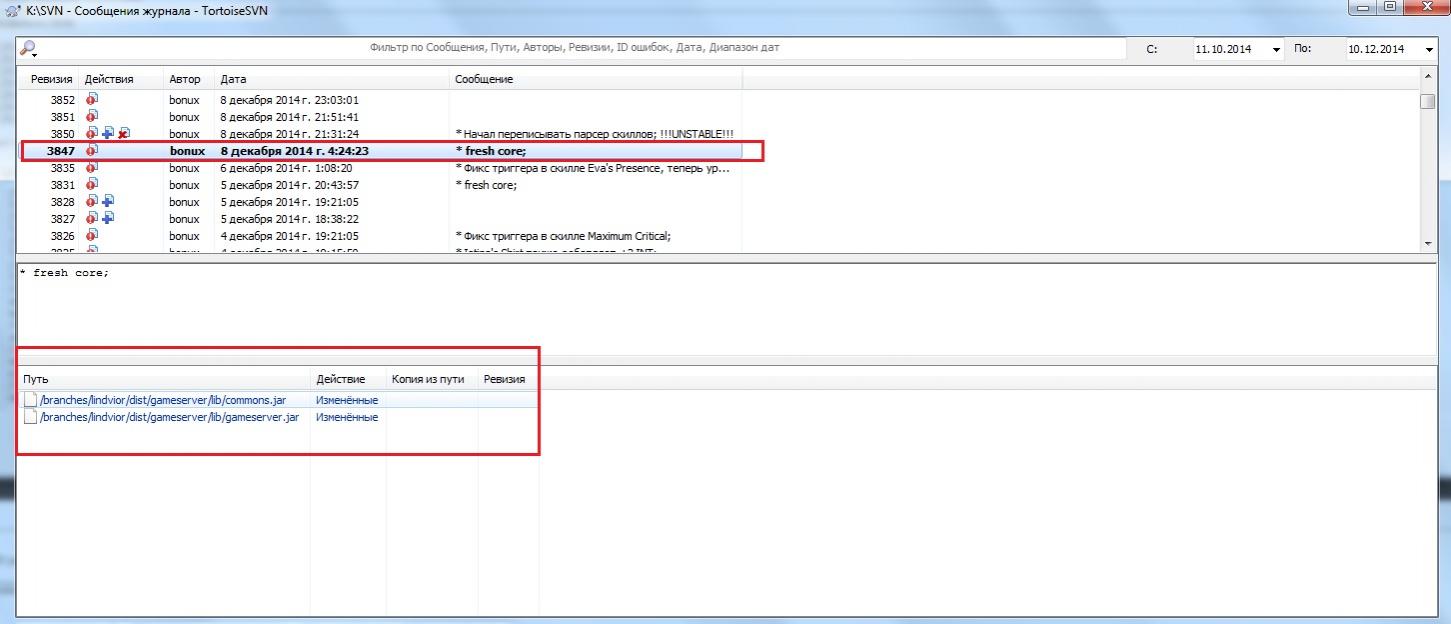1451x624 pixels.
Task: Sort changed files by Действие column header
Action: coord(340,379)
